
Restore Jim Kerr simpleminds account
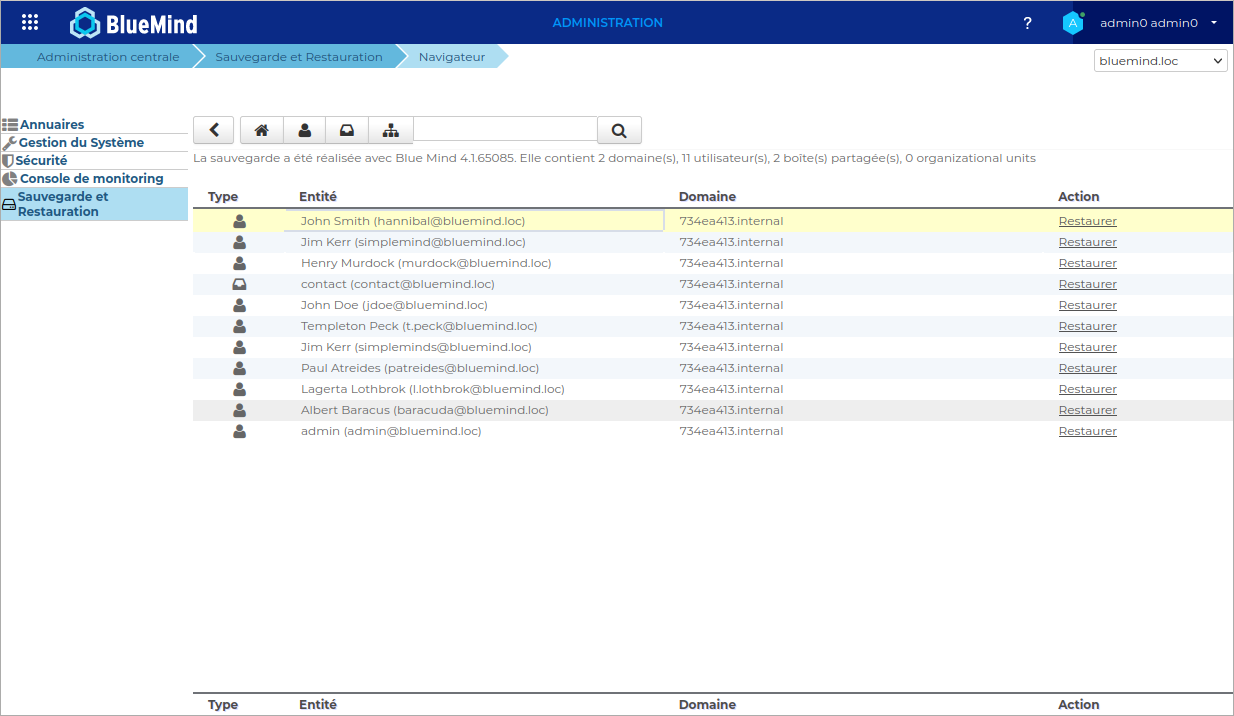pyautogui.click(x=1088, y=347)
